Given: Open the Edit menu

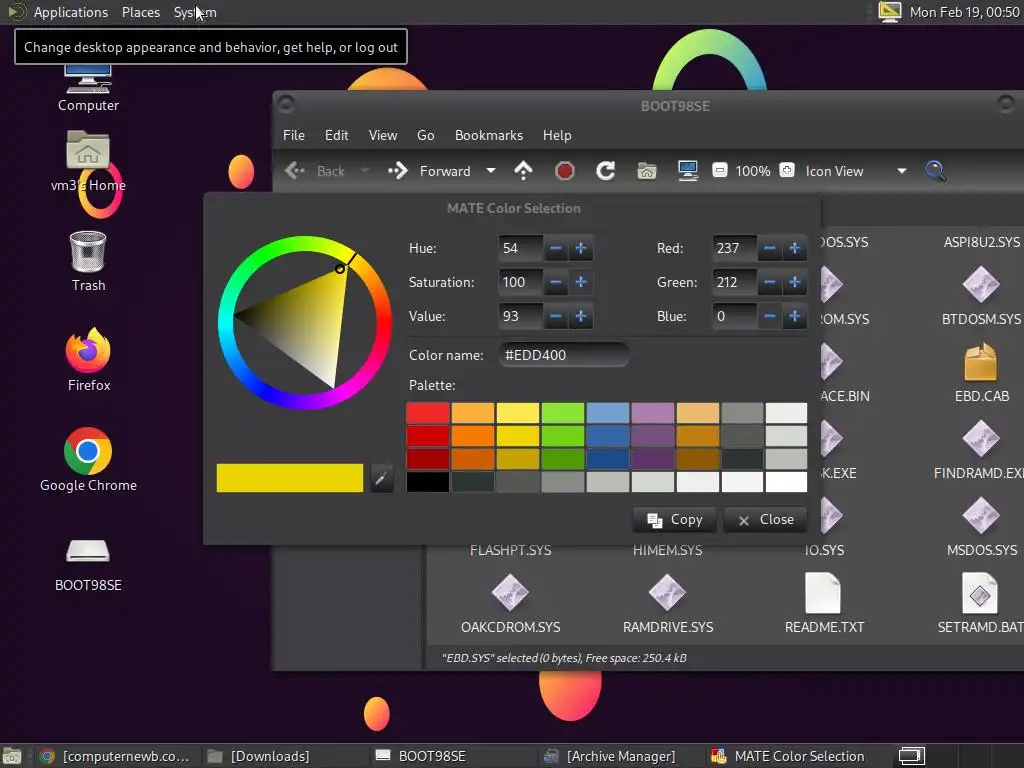Looking at the screenshot, I should click(x=336, y=135).
